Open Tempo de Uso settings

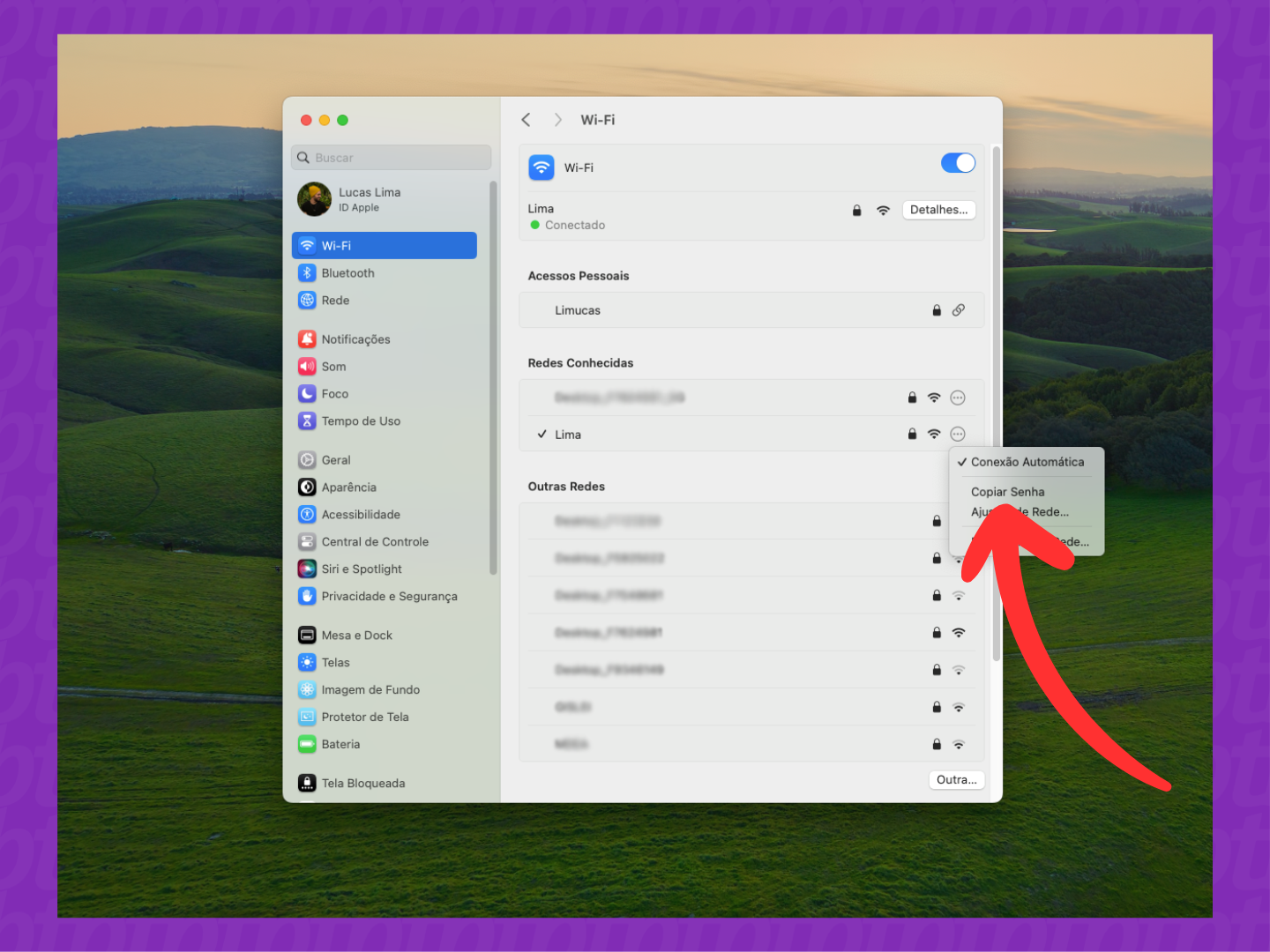click(307, 420)
